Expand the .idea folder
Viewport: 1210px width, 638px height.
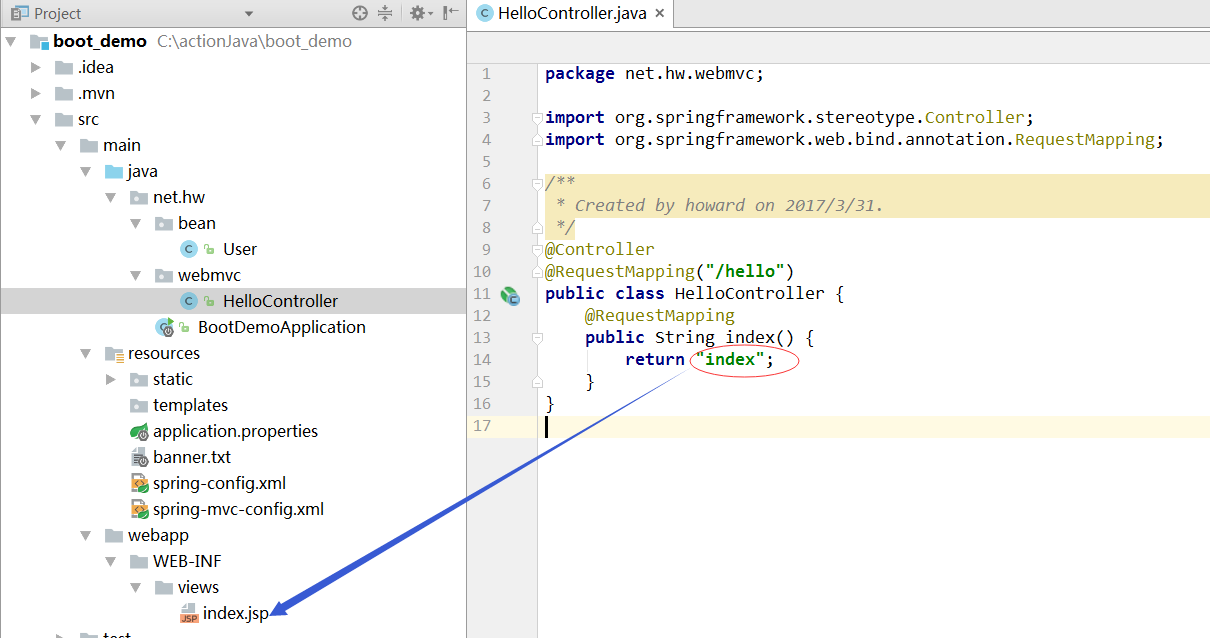pos(36,67)
